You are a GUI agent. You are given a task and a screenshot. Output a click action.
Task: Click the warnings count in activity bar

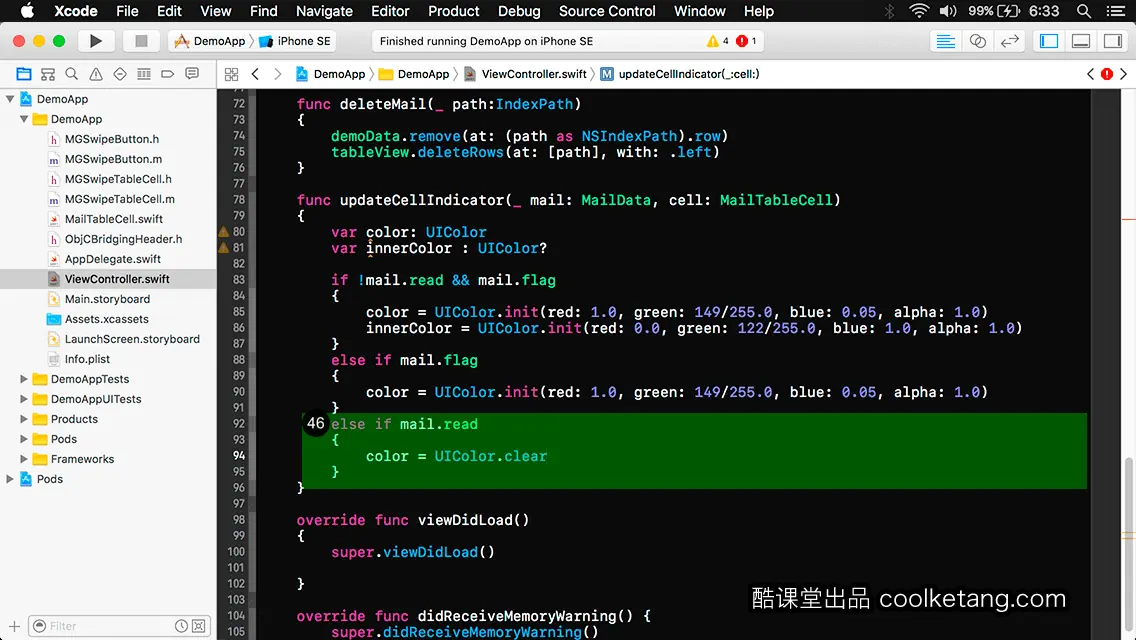pos(718,41)
